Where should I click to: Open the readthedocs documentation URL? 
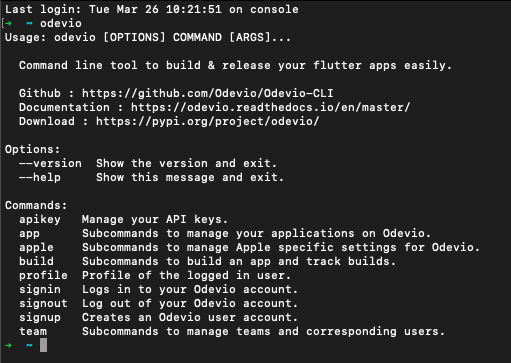[x=270, y=107]
